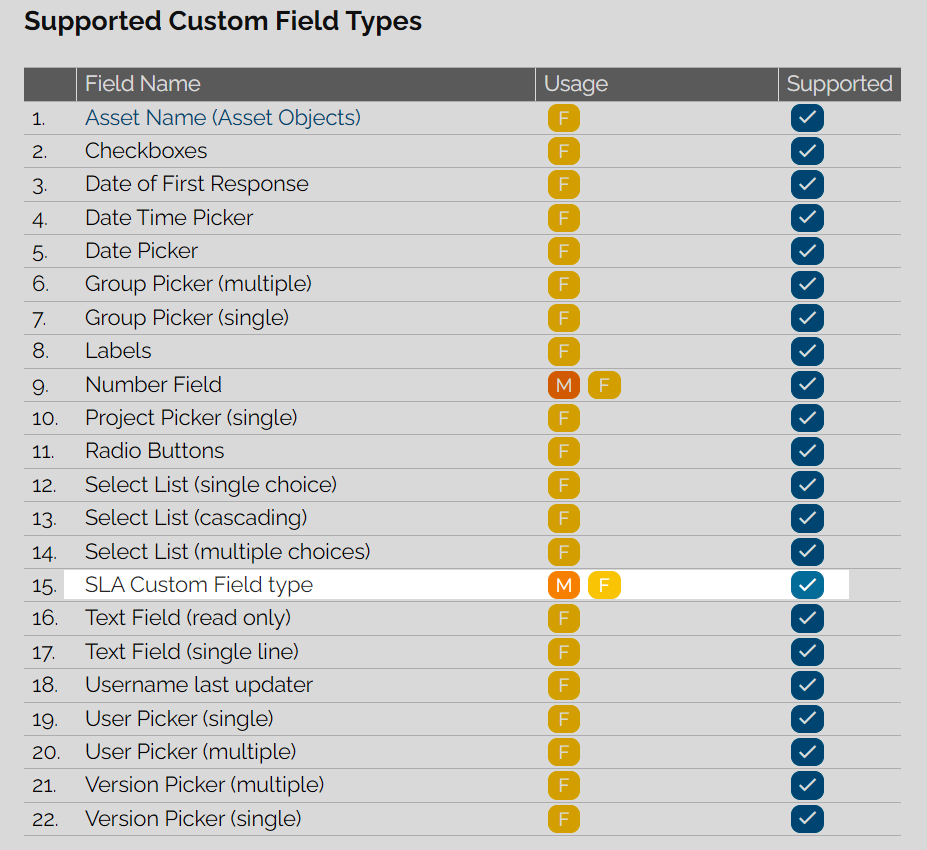Select the SLA Custom Field type row text
This screenshot has height=850, width=927.
199,585
